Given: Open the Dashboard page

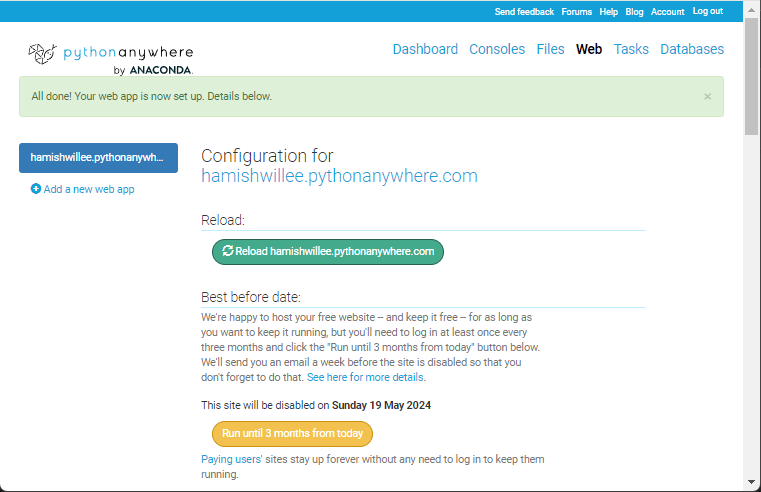Looking at the screenshot, I should pos(425,49).
